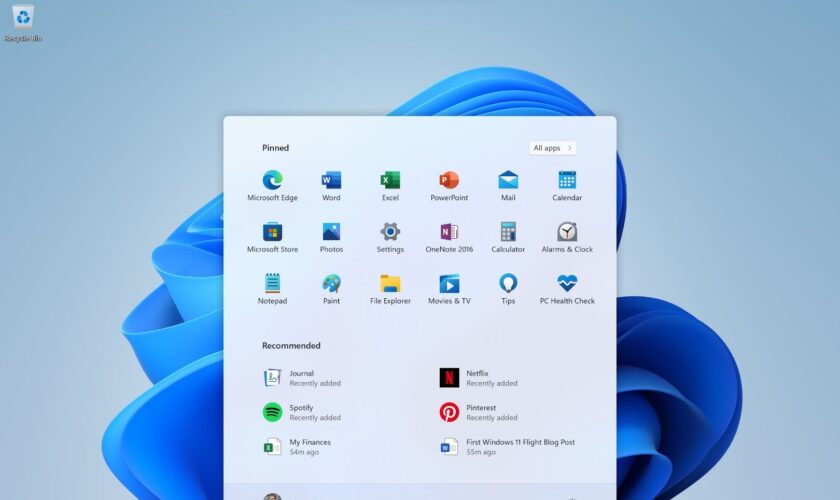This screenshot has width=840, height=500.
Task: Open the Paint app
Action: coord(331,288)
